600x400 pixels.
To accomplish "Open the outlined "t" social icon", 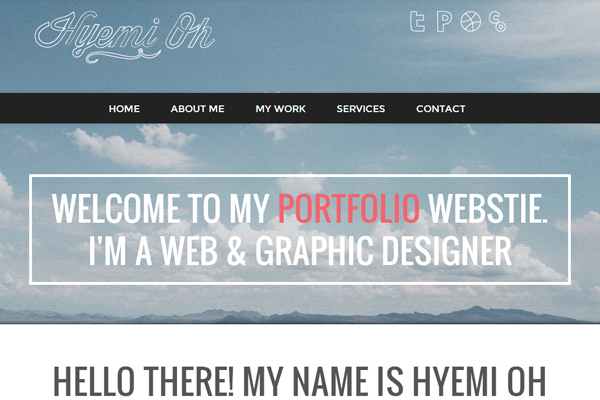I will (x=417, y=21).
